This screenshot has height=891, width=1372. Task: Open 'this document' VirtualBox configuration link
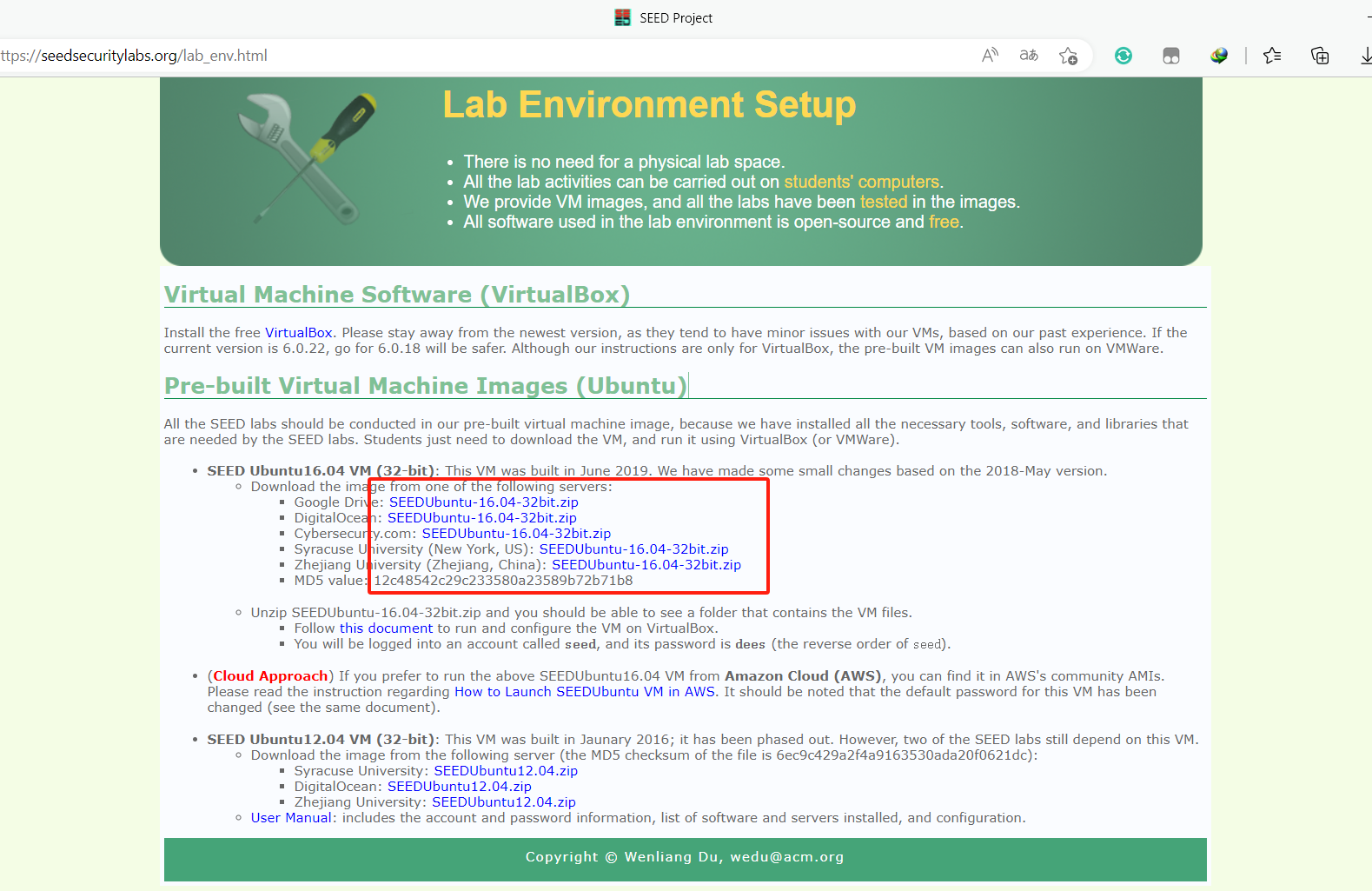(x=386, y=628)
